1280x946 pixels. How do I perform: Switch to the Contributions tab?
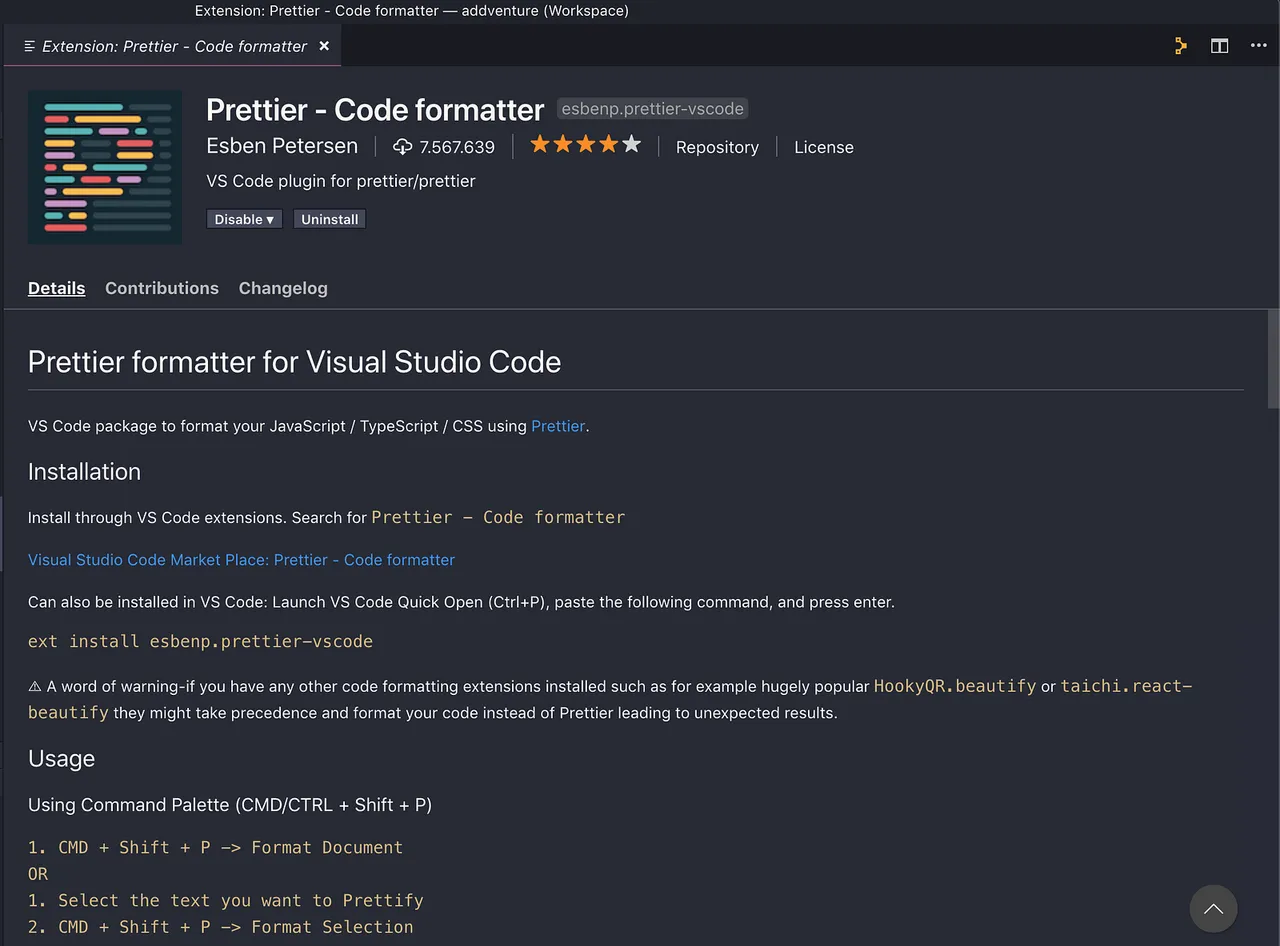click(x=162, y=288)
